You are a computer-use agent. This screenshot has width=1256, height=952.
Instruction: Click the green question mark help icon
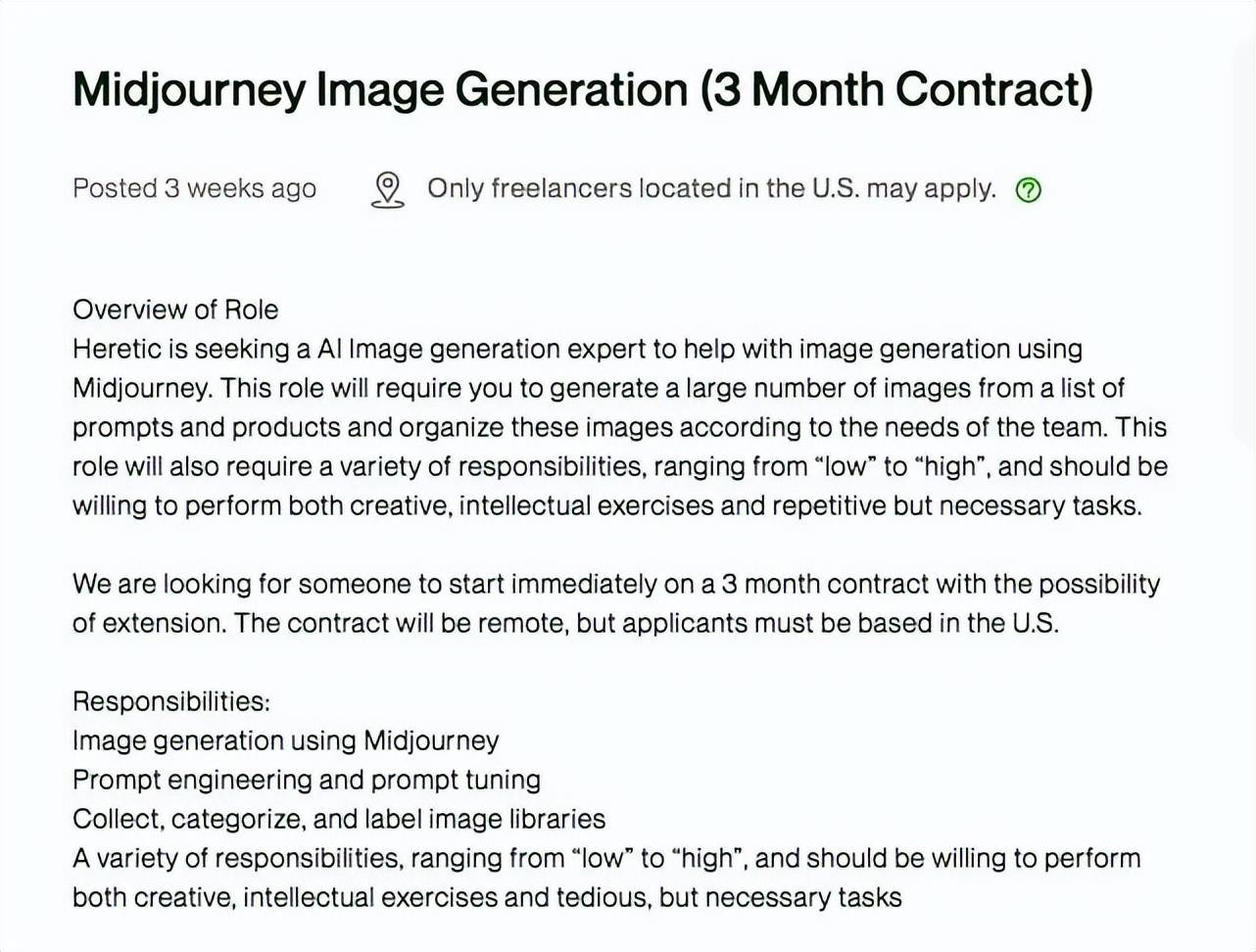pyautogui.click(x=1028, y=190)
